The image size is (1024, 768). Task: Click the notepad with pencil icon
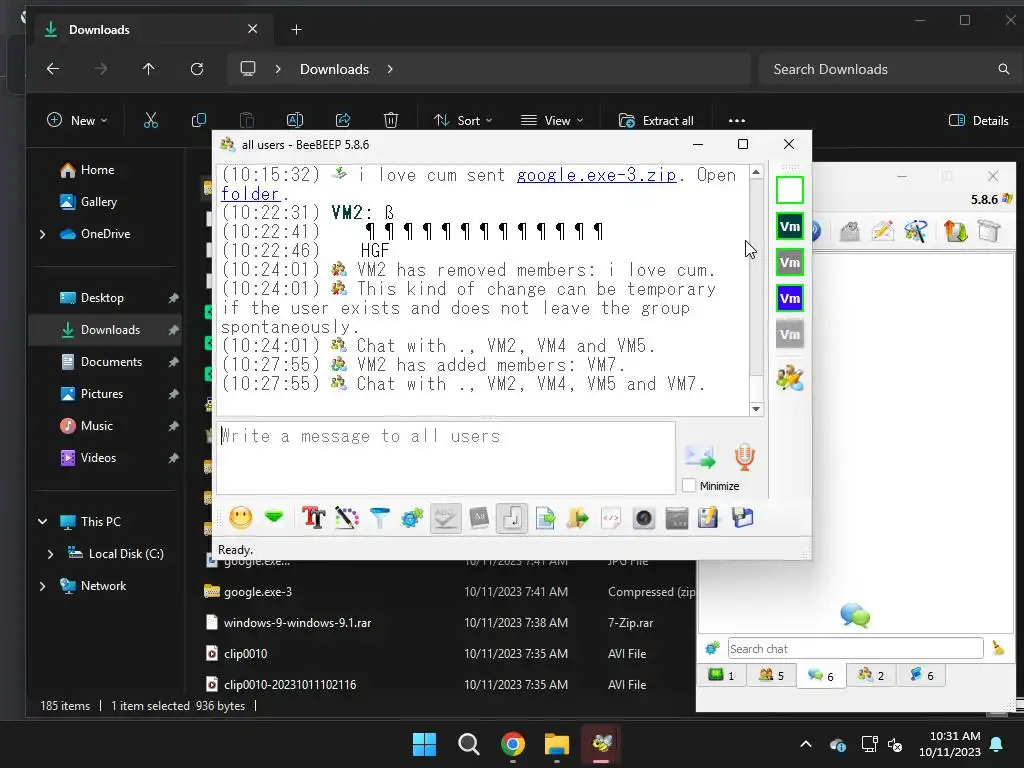click(x=709, y=518)
